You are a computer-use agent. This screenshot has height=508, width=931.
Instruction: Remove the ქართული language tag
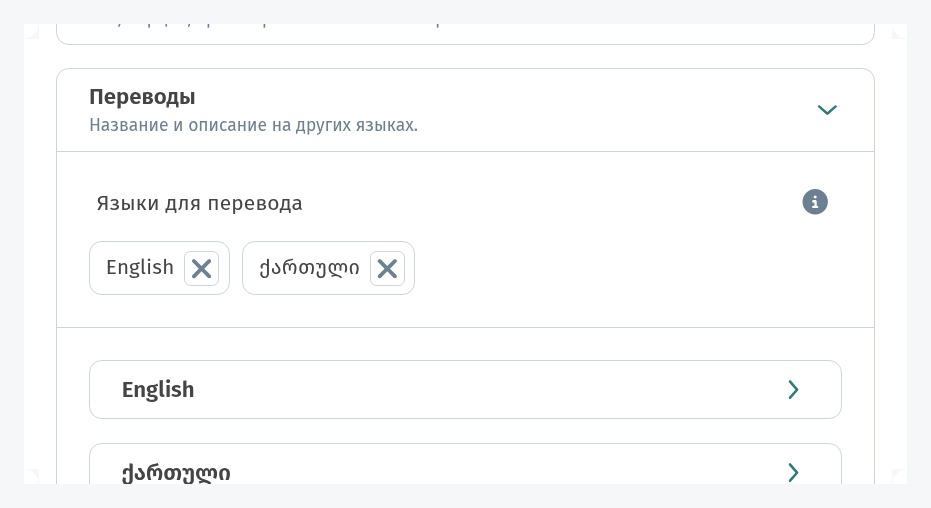click(387, 269)
